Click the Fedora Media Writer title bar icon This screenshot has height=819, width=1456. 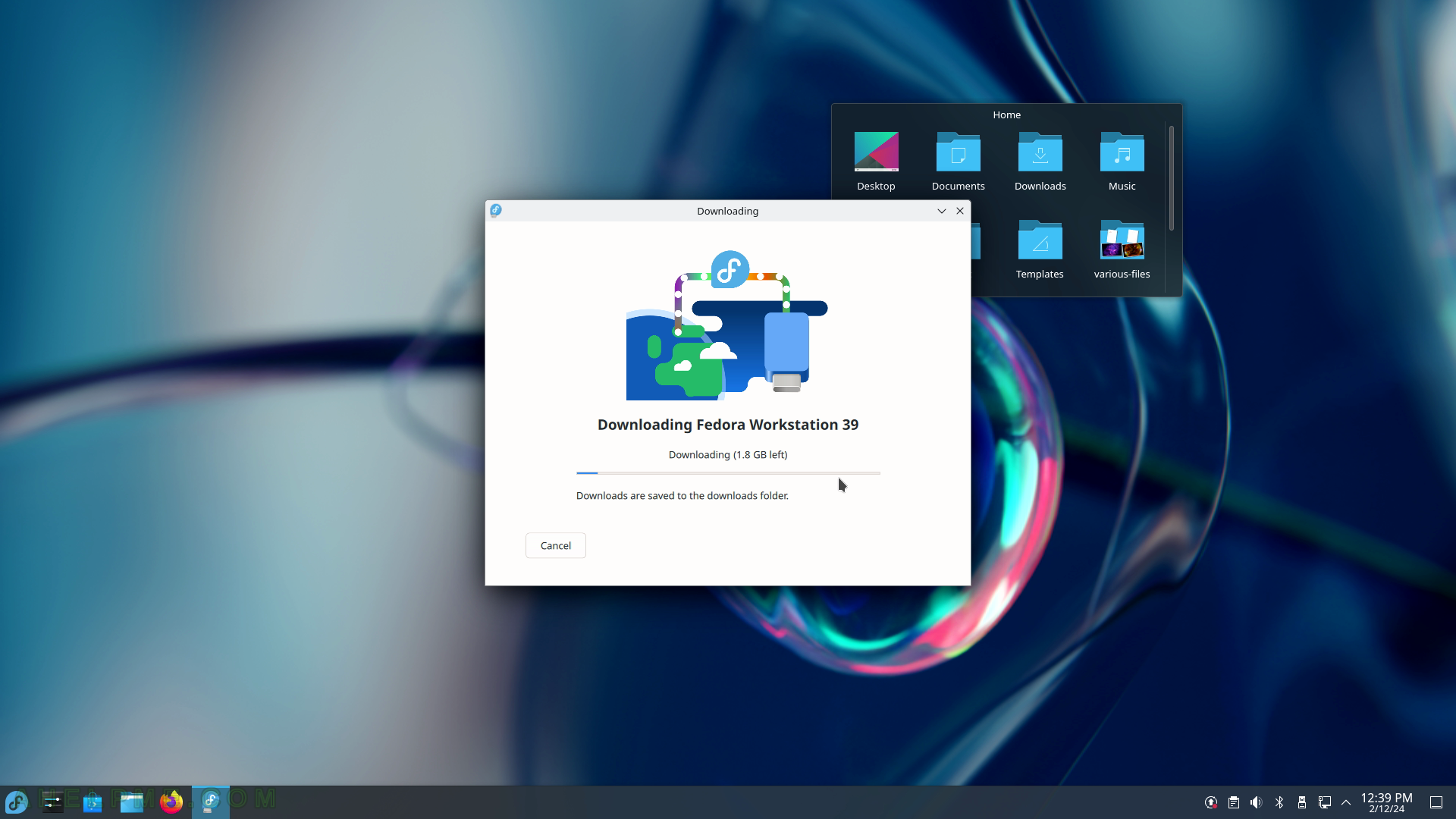tap(496, 210)
